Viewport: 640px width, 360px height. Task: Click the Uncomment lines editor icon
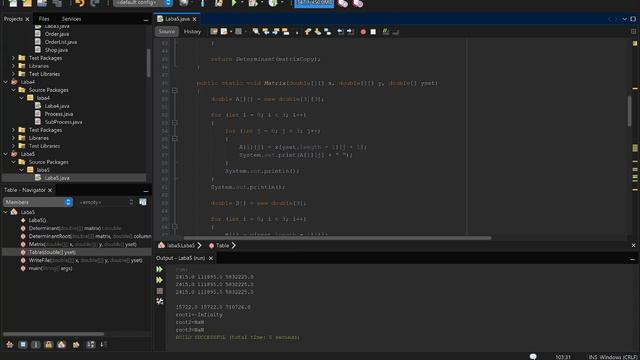[x=396, y=31]
